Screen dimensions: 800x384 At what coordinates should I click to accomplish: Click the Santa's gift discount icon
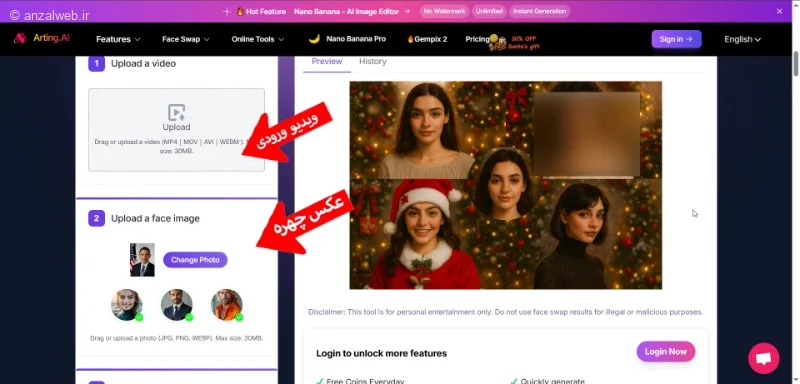497,43
